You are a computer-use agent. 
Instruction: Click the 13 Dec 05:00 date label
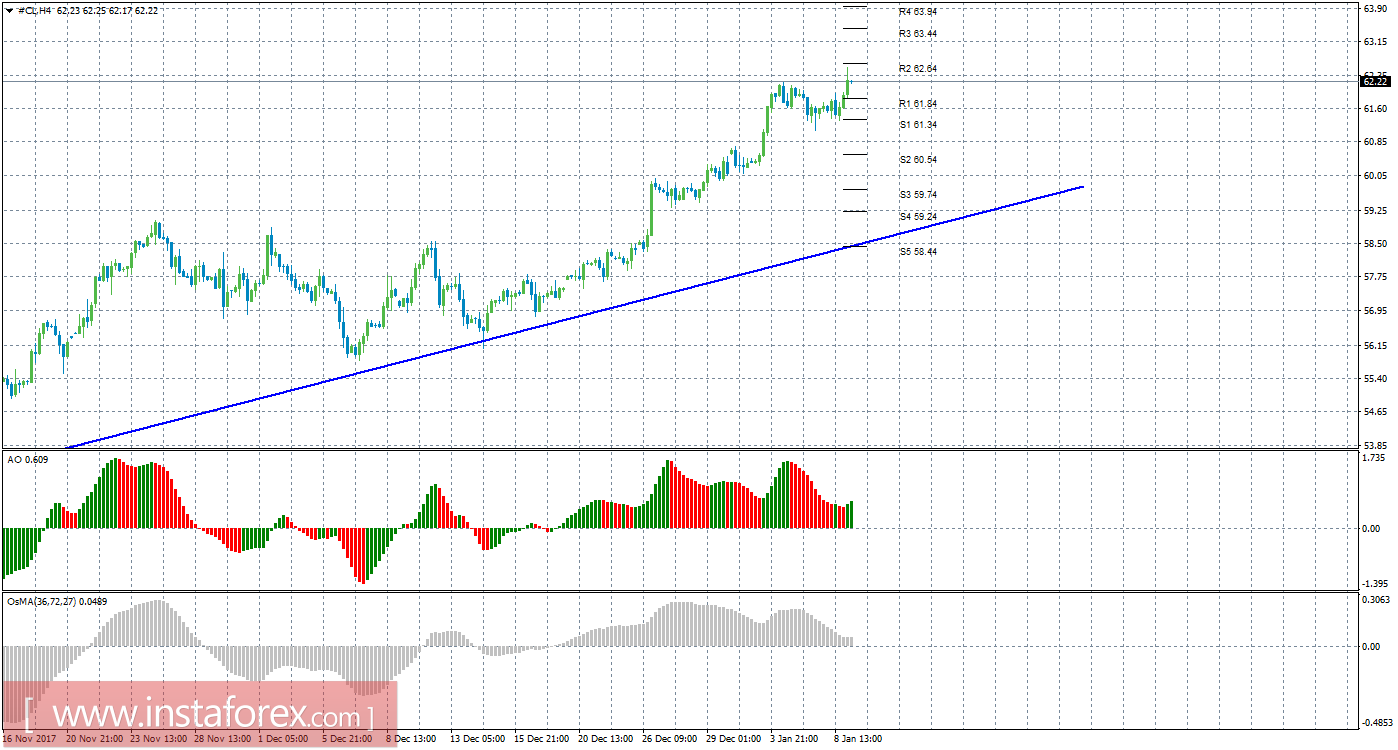point(480,739)
